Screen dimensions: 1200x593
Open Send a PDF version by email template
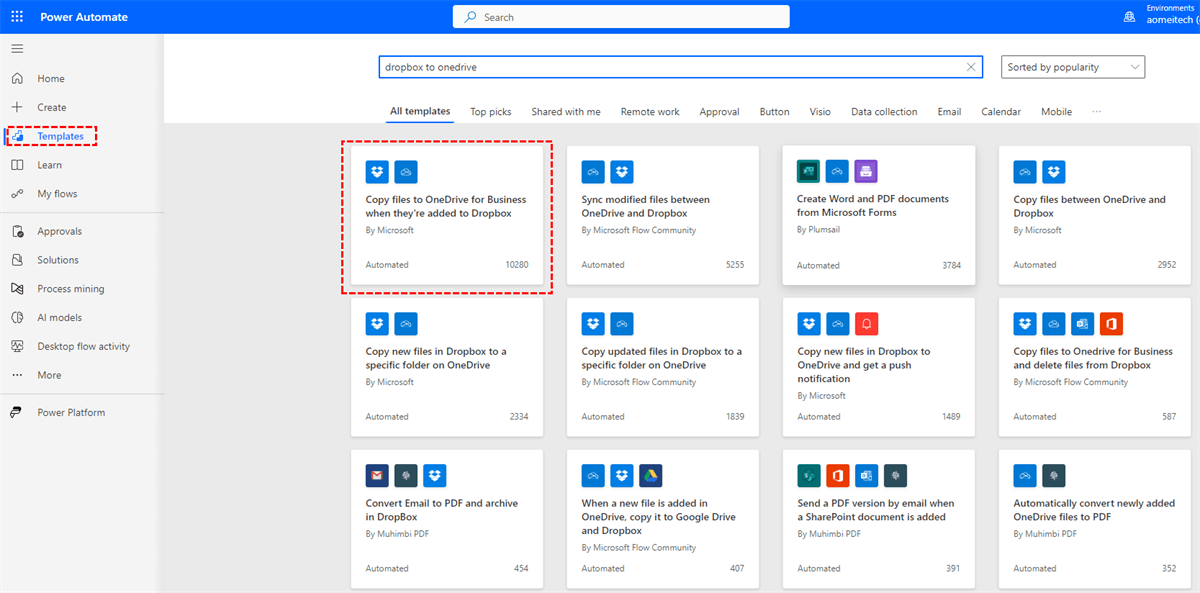(x=878, y=518)
